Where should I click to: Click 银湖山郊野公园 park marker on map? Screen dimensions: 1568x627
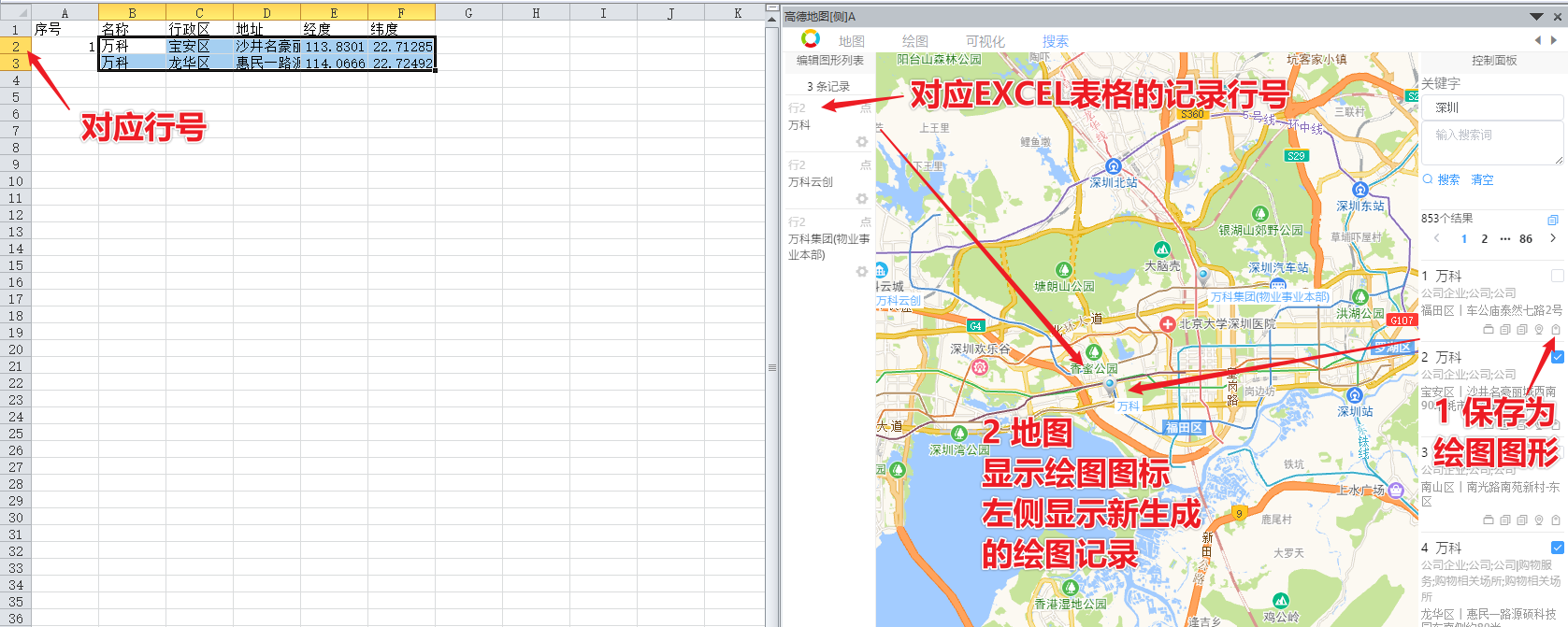(1260, 214)
